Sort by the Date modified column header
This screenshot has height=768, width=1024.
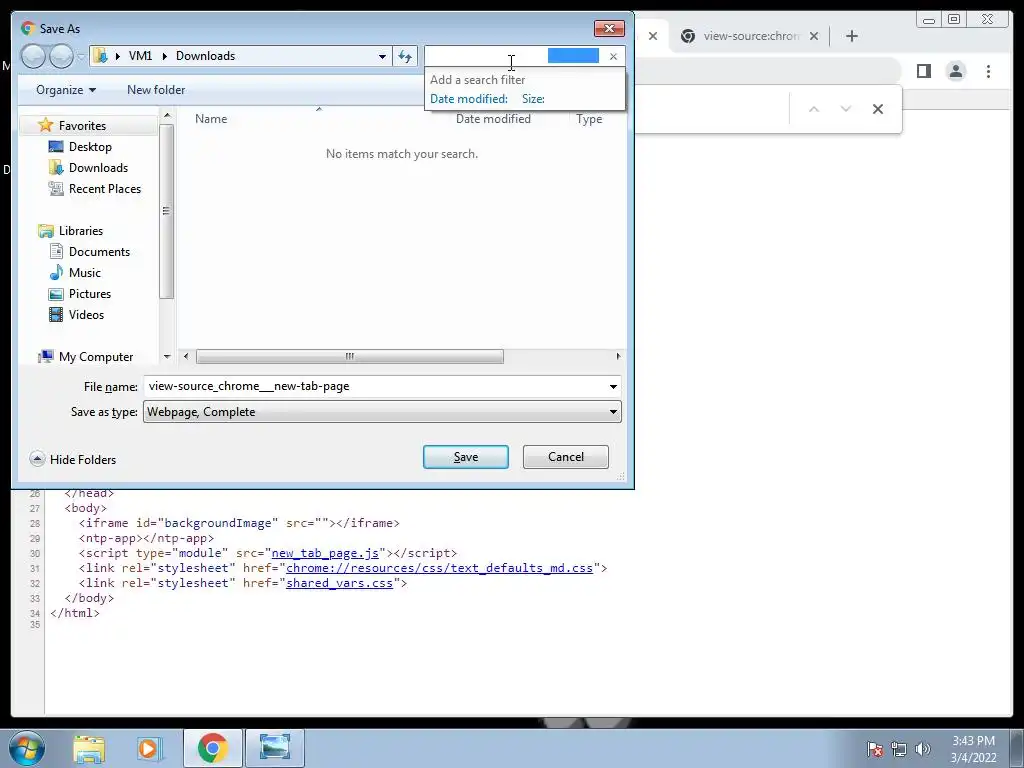pos(493,119)
